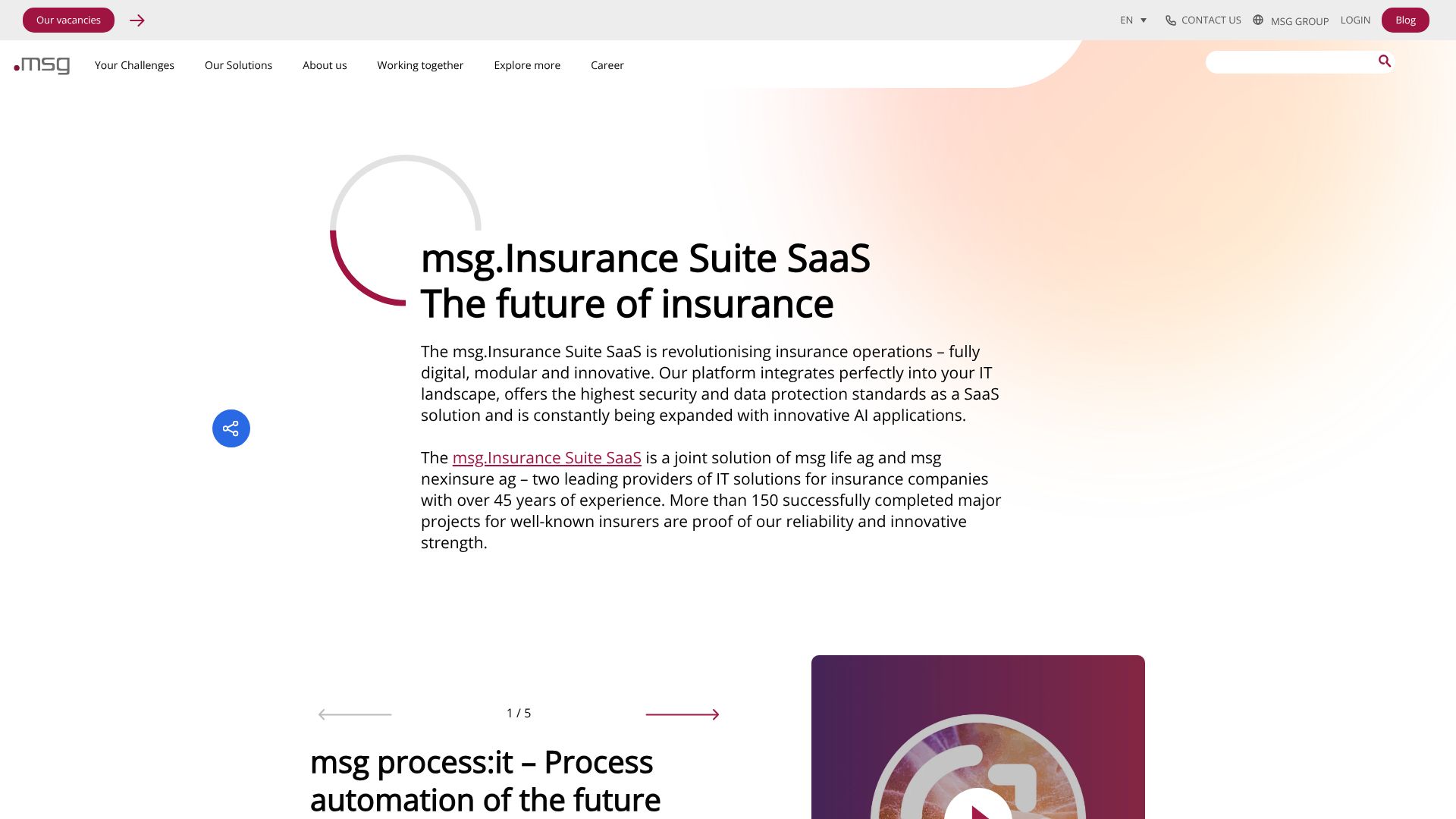Click the msg logo in the navbar
The width and height of the screenshot is (1456, 819).
[x=42, y=65]
